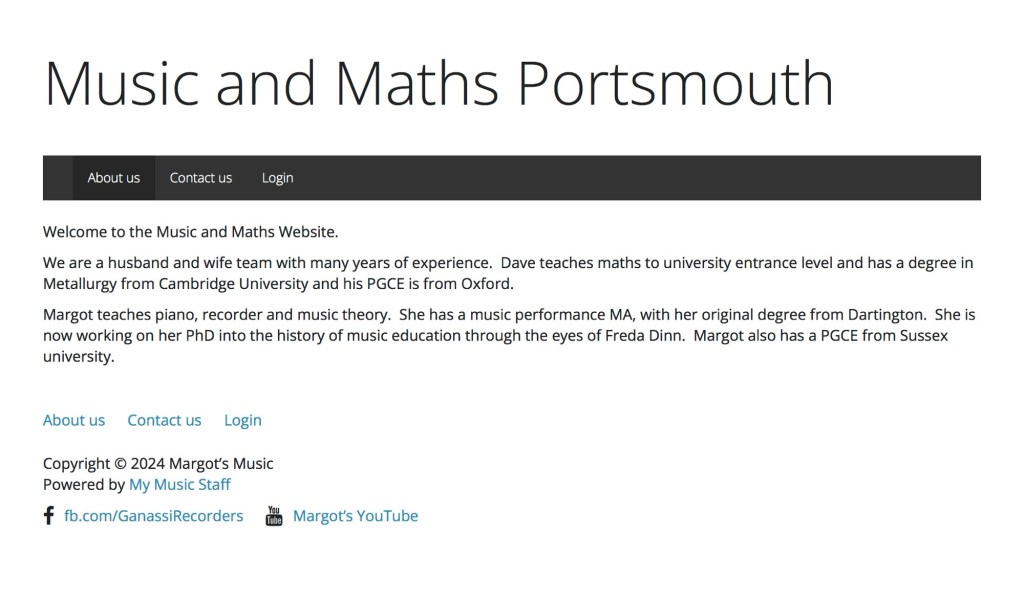Image resolution: width=1024 pixels, height=601 pixels.
Task: Open the footer Contact us link
Action: pyautogui.click(x=164, y=420)
